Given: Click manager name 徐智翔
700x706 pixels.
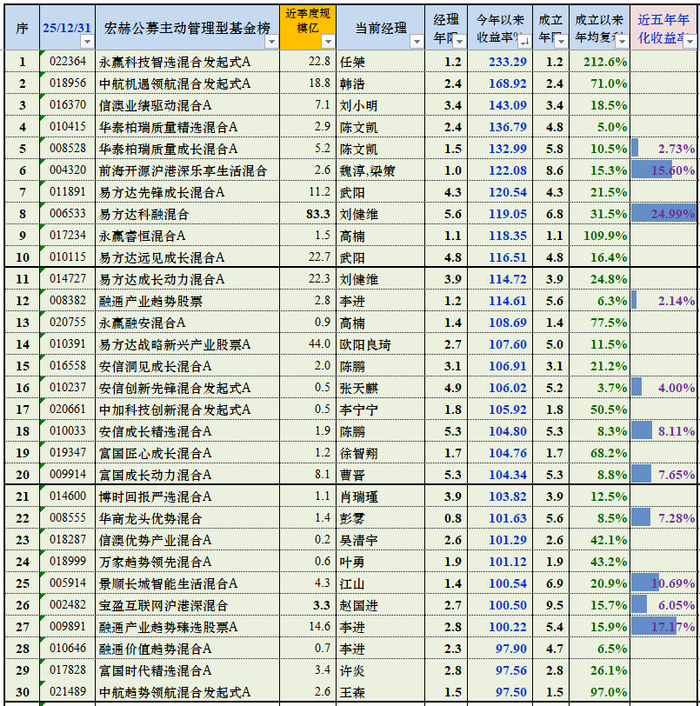Looking at the screenshot, I should tap(358, 453).
